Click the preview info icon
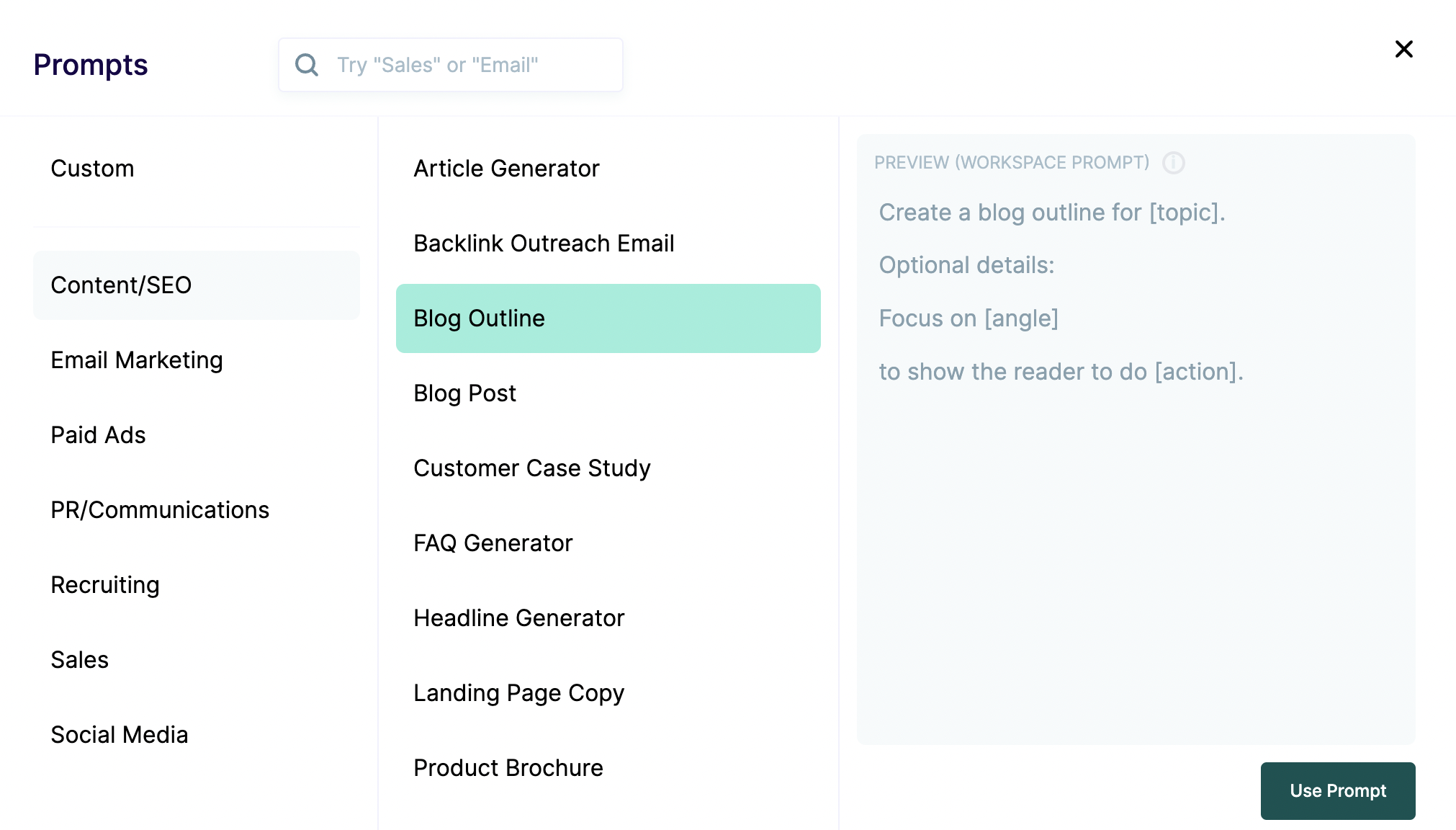The height and width of the screenshot is (830, 1456). pos(1173,163)
